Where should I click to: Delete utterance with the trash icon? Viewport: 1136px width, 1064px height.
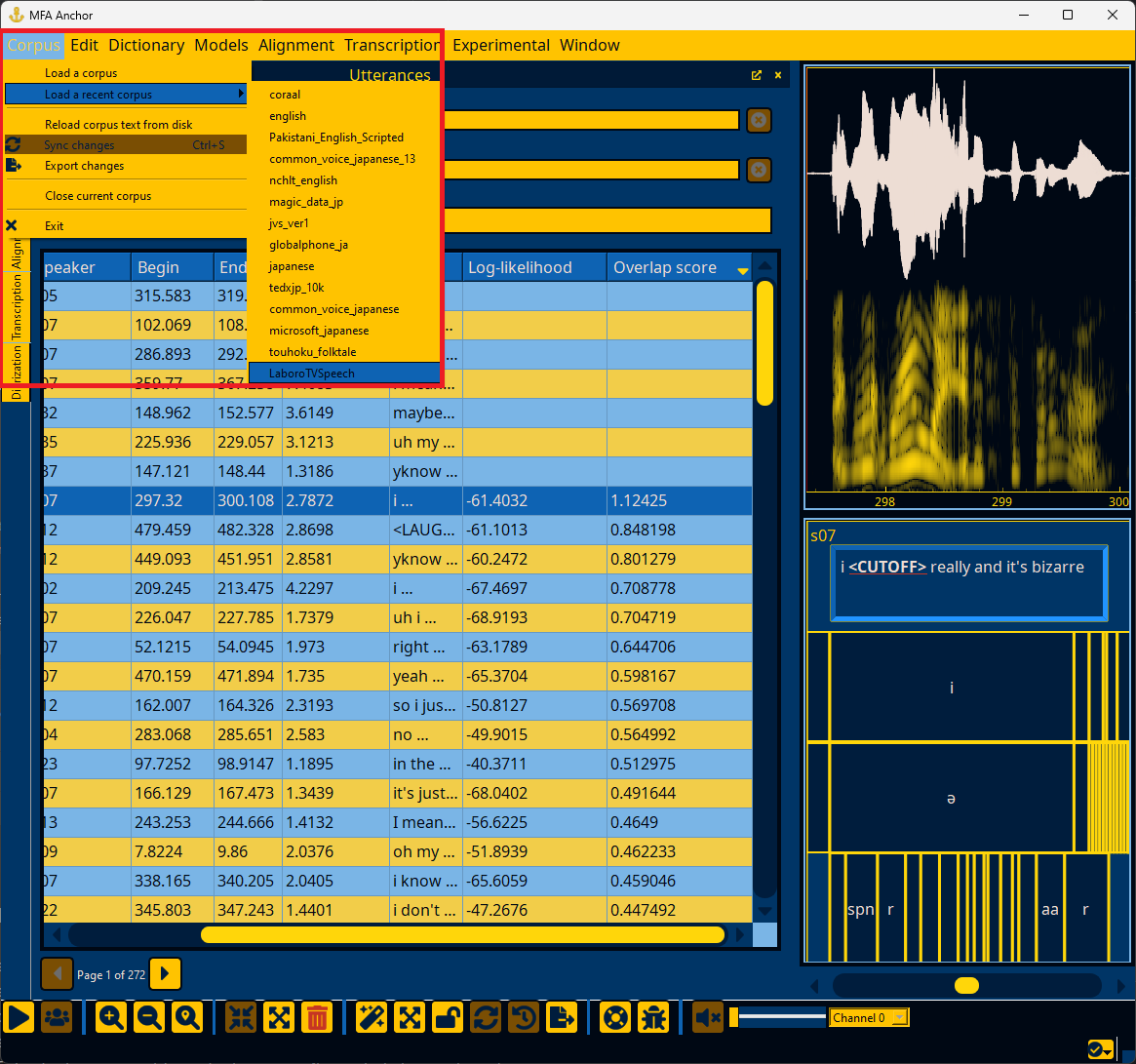tap(317, 1017)
